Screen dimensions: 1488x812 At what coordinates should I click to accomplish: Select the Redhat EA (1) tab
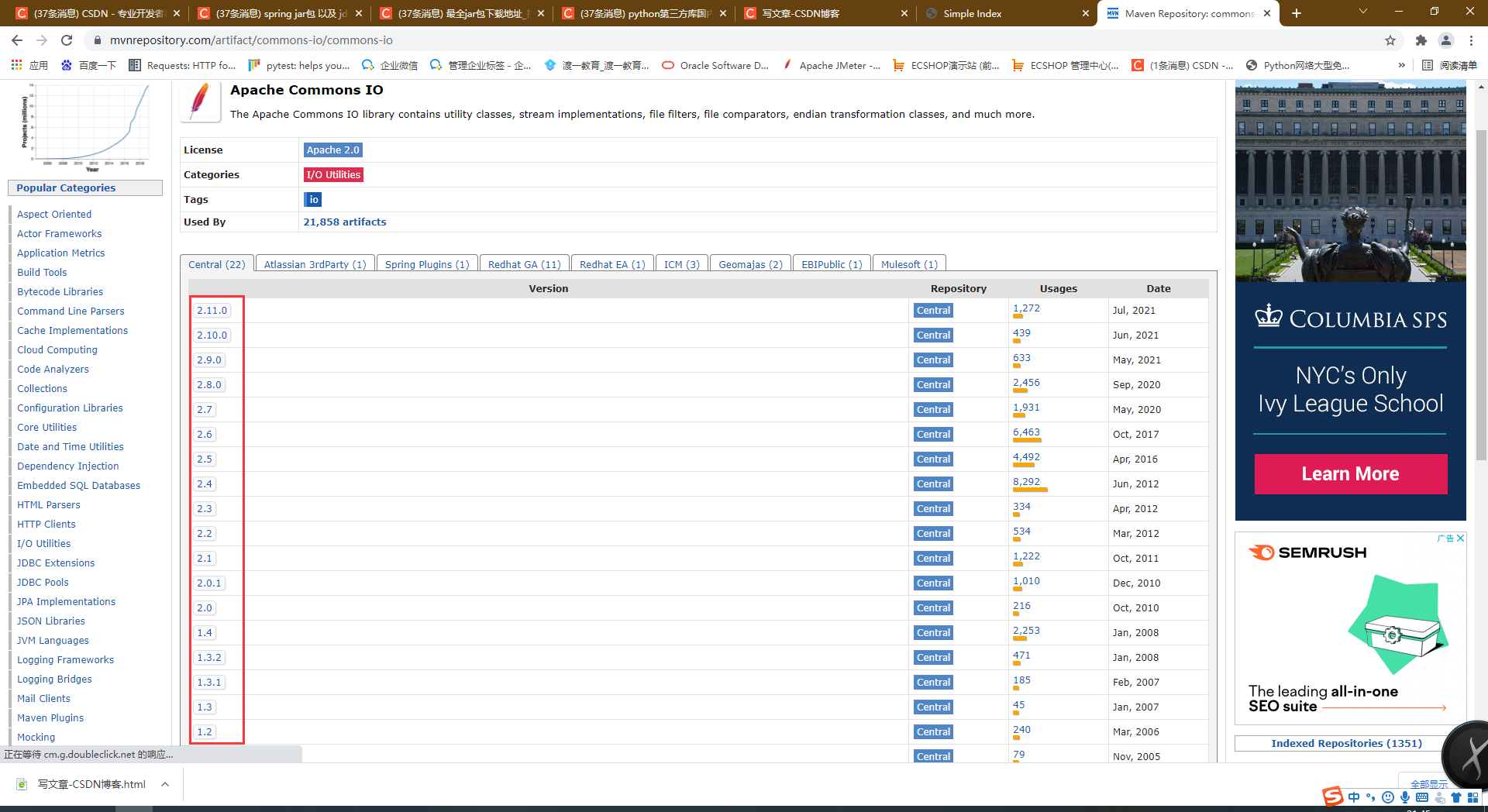click(612, 264)
